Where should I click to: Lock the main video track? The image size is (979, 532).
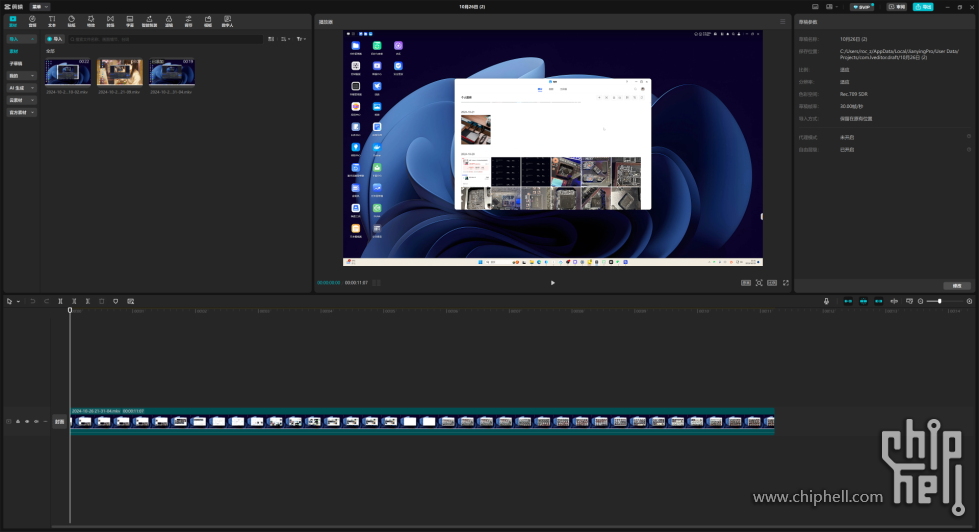tap(17, 421)
